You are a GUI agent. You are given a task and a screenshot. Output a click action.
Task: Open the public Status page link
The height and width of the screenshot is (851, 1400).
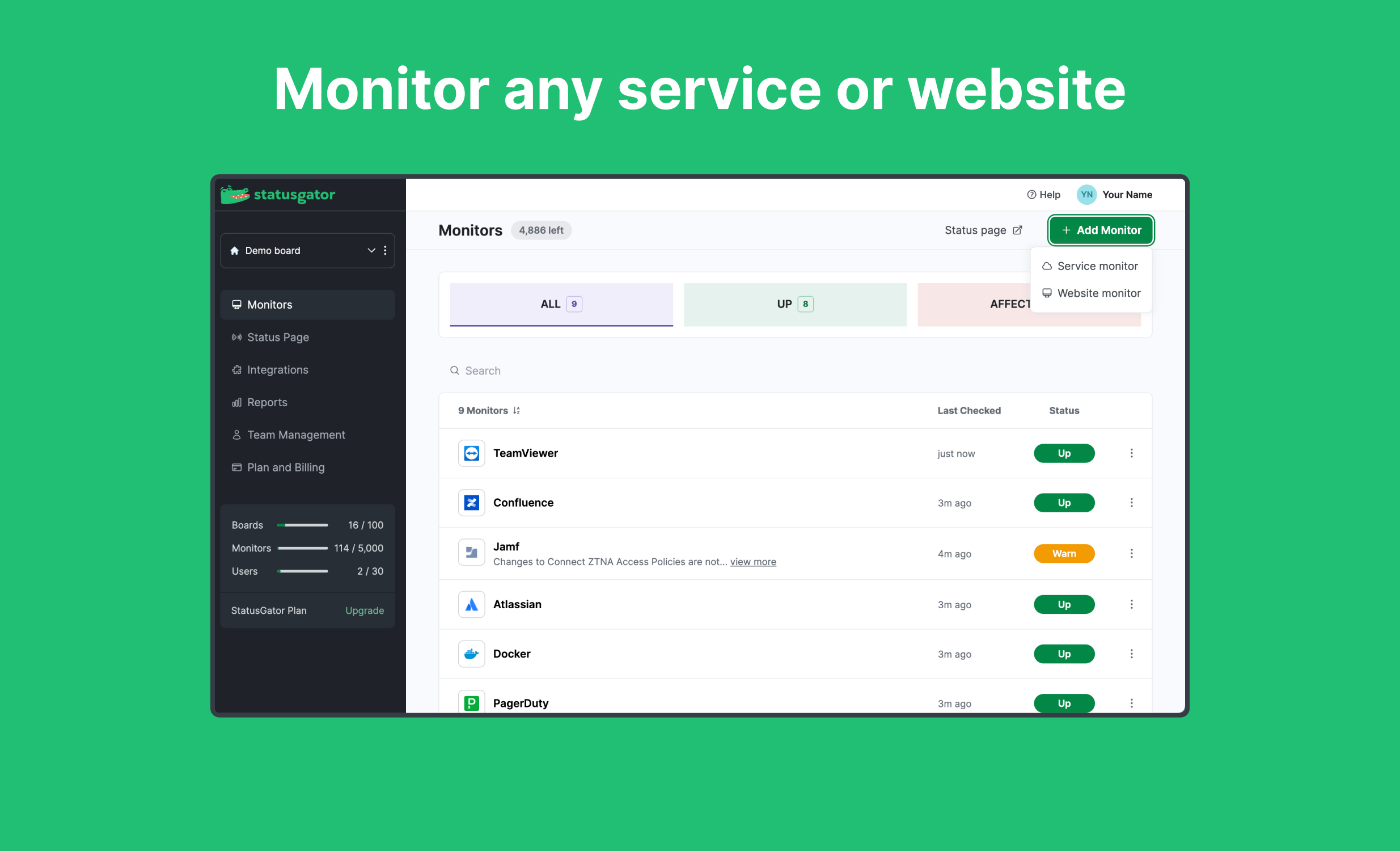984,230
